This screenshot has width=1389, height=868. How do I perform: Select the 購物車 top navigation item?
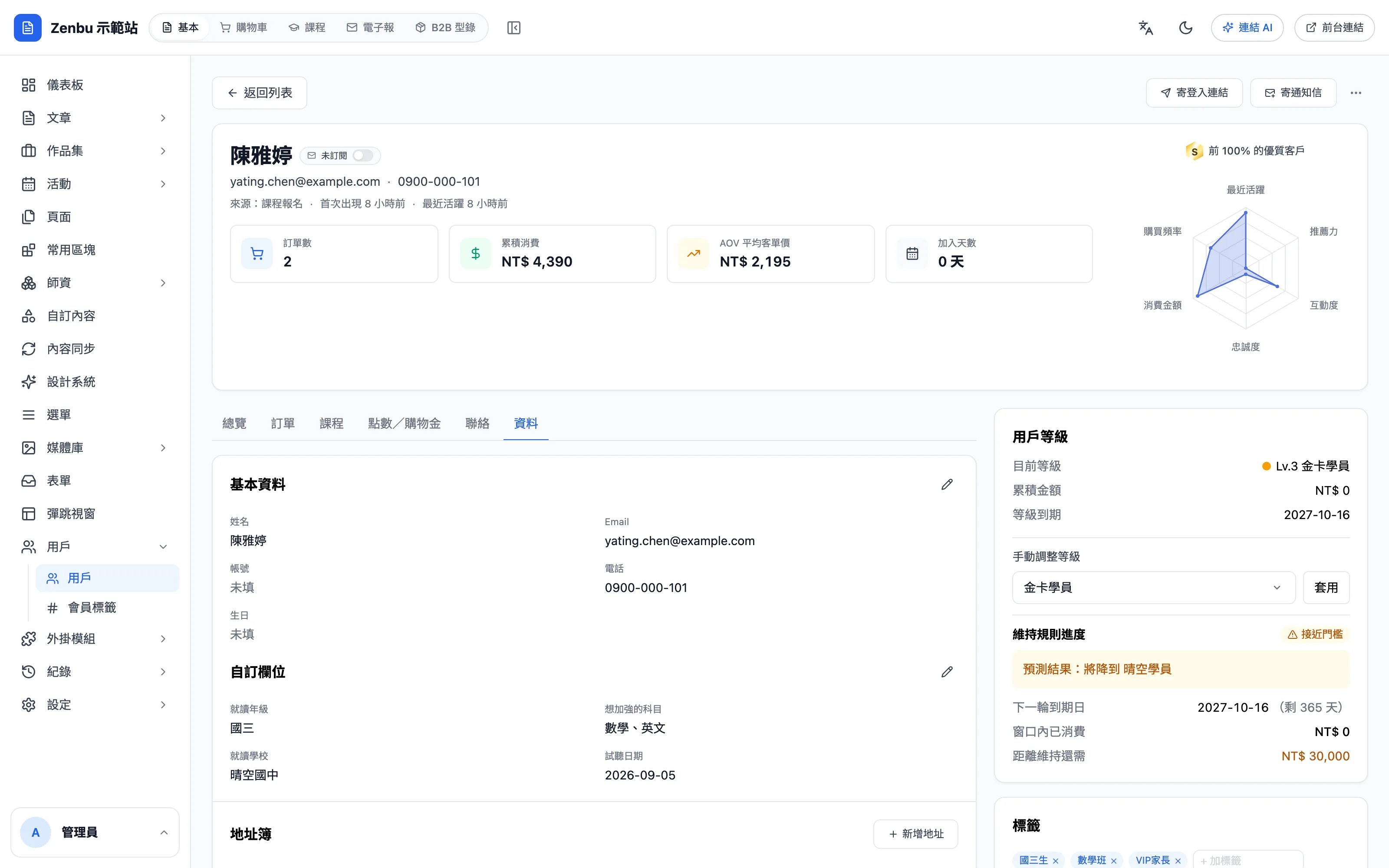pyautogui.click(x=244, y=27)
